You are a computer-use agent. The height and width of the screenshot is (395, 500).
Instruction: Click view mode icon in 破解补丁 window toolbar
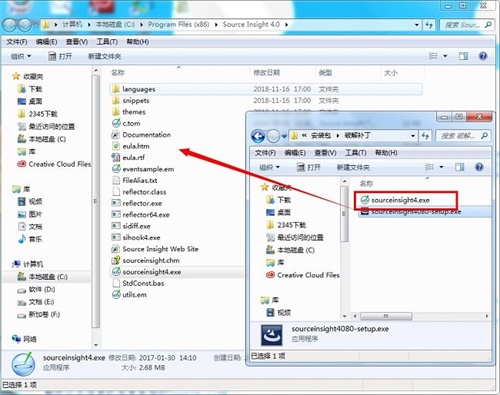[430, 167]
